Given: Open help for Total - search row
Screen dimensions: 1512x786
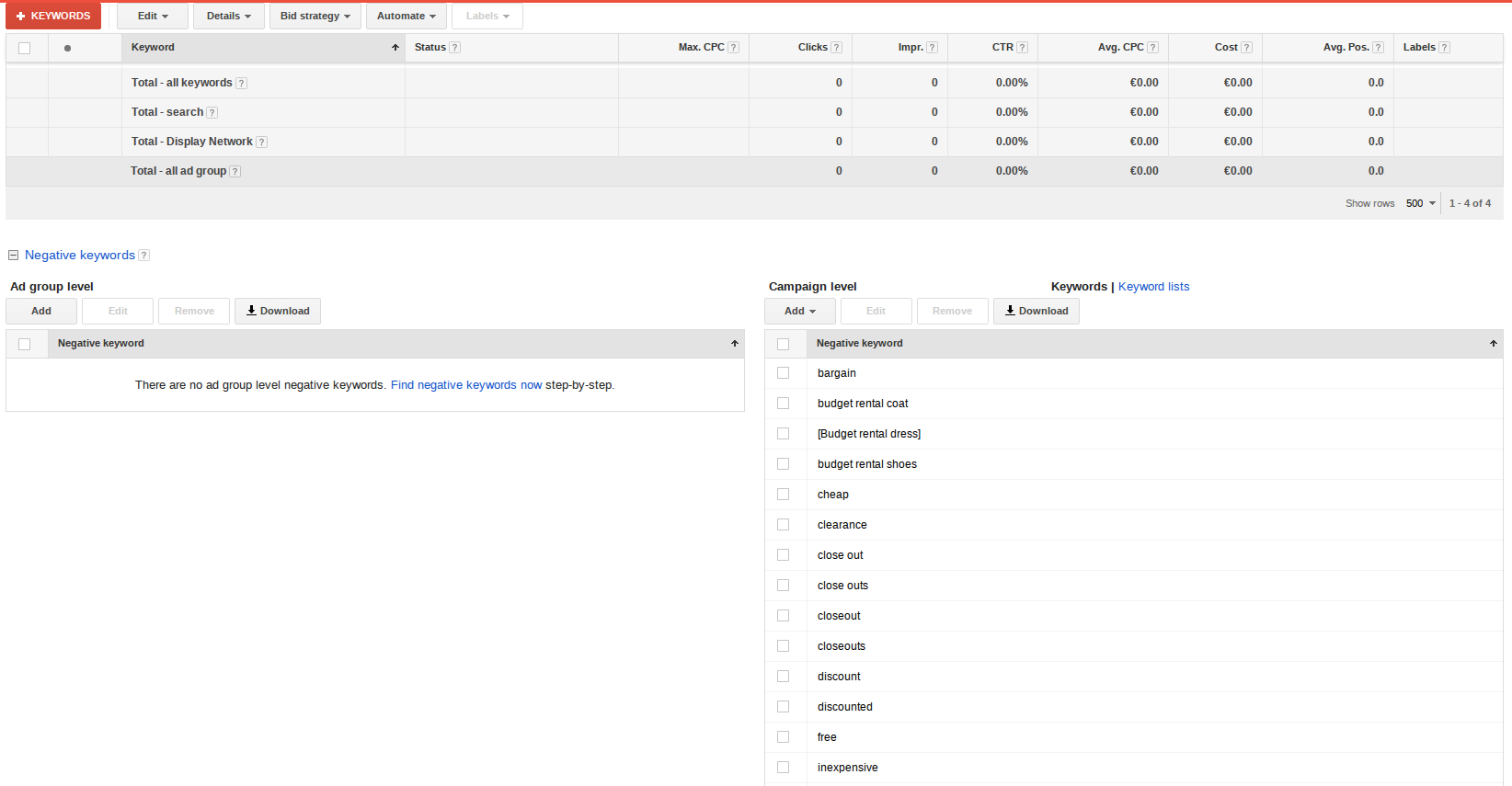Looking at the screenshot, I should [212, 113].
